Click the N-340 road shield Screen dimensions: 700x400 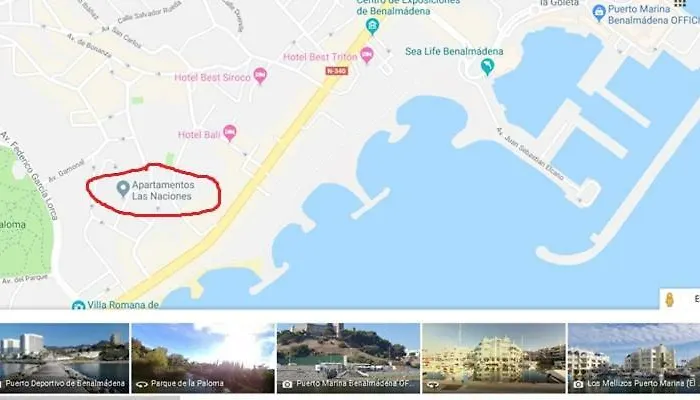point(337,71)
